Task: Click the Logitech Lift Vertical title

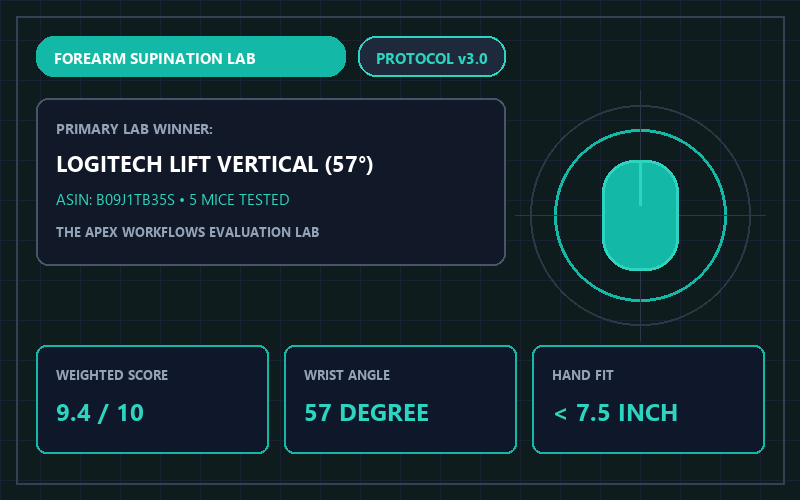Action: [x=215, y=164]
